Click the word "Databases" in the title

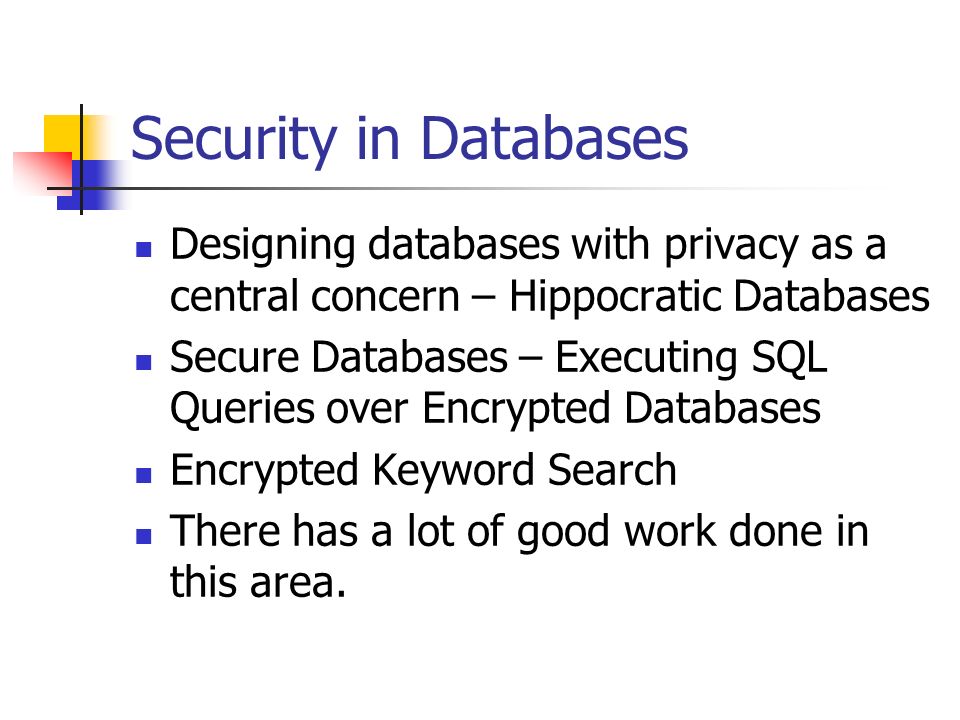point(555,138)
